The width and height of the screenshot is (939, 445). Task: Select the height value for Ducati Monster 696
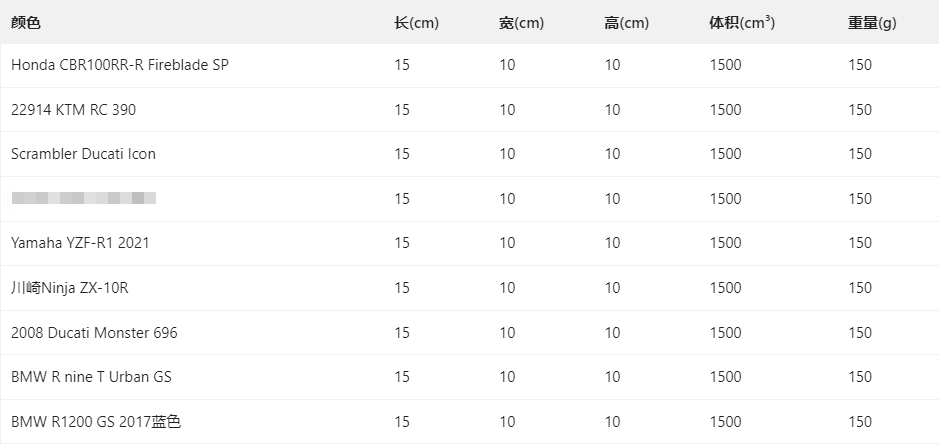[x=612, y=332]
